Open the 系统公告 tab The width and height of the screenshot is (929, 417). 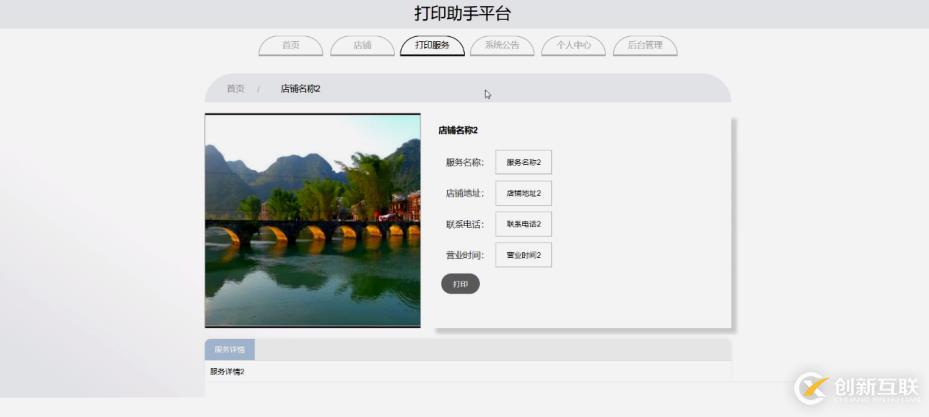pyautogui.click(x=502, y=46)
